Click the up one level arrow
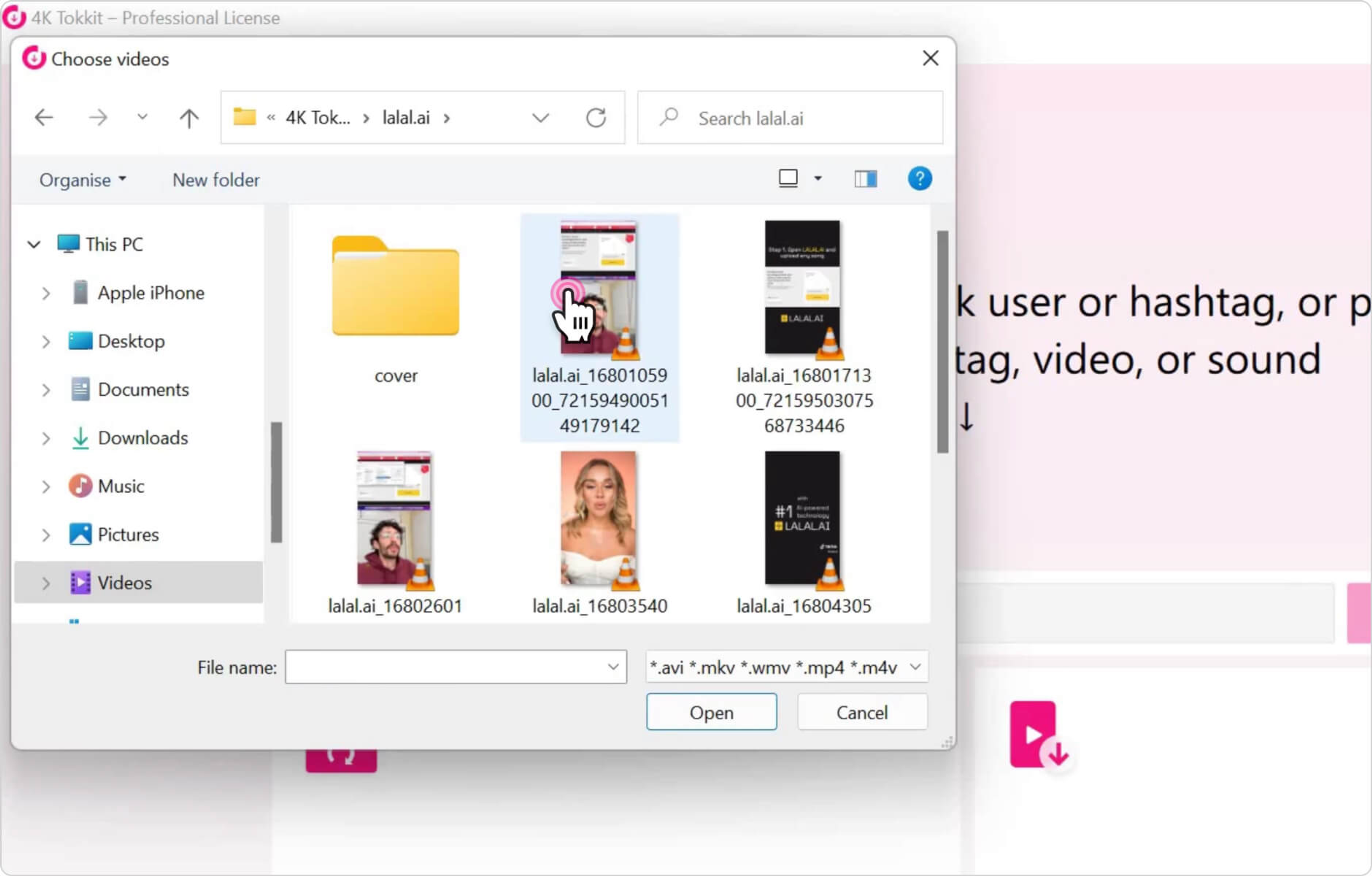 (189, 118)
